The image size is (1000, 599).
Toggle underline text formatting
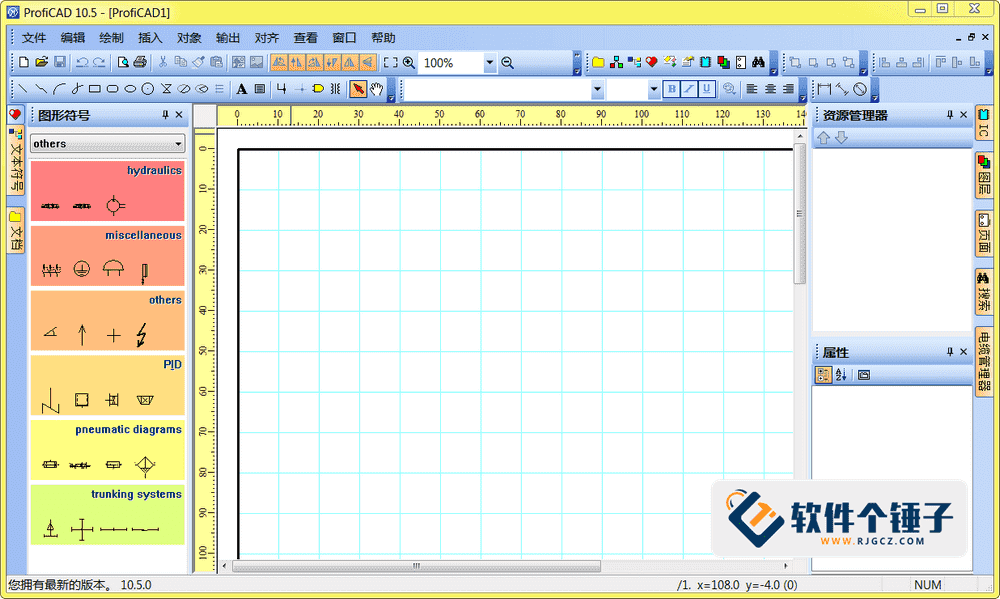[707, 89]
